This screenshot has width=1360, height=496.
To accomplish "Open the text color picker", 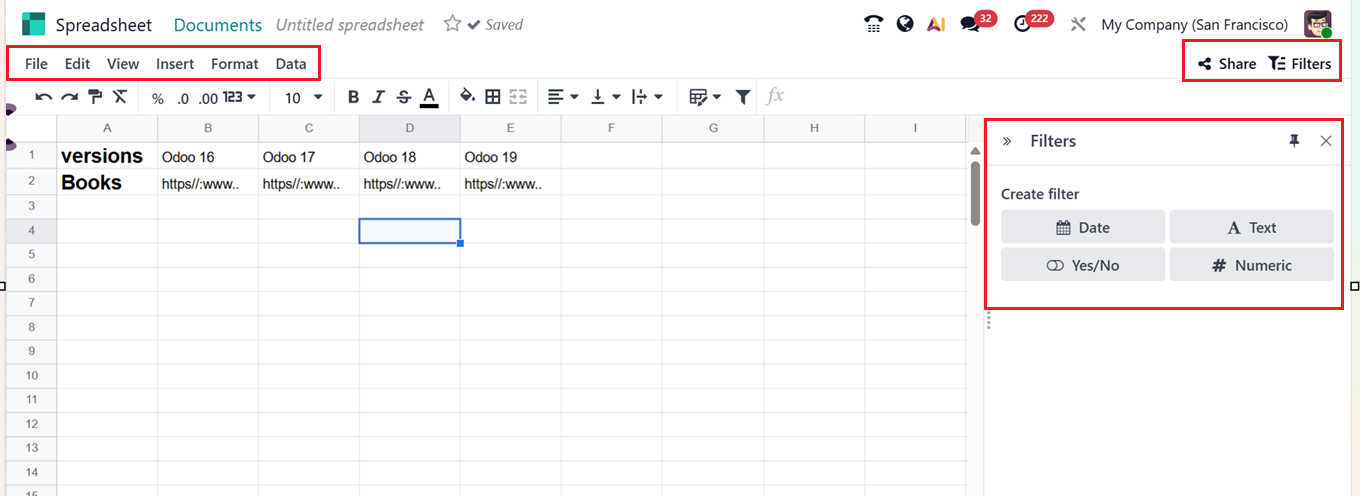I will click(x=429, y=97).
